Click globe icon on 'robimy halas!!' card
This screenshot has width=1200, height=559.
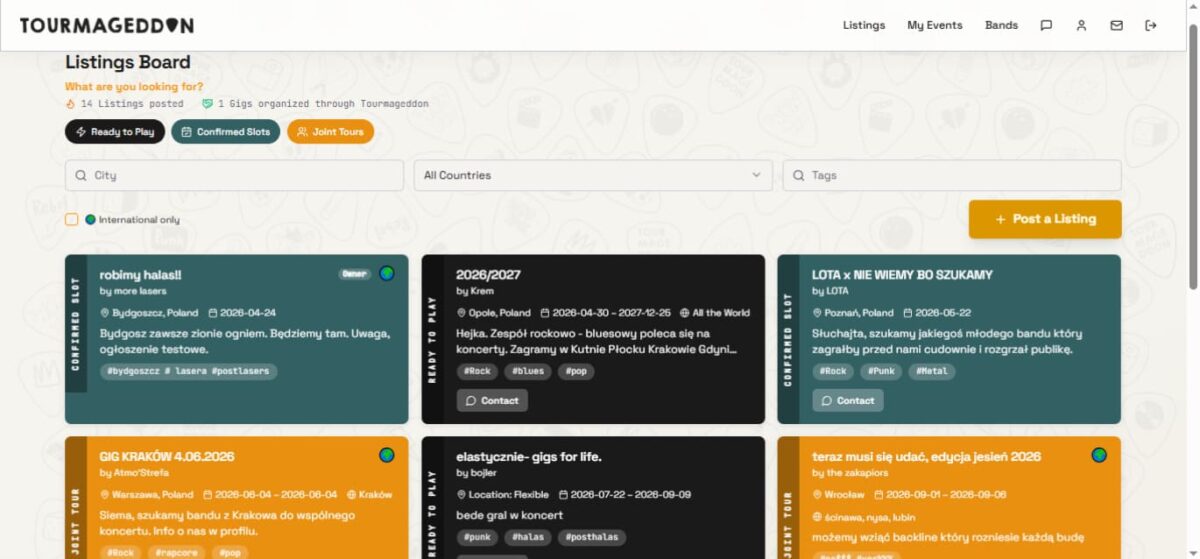tap(387, 273)
